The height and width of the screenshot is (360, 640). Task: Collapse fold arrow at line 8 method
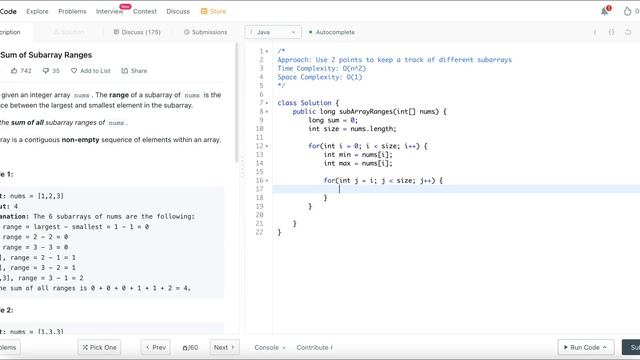pyautogui.click(x=267, y=111)
